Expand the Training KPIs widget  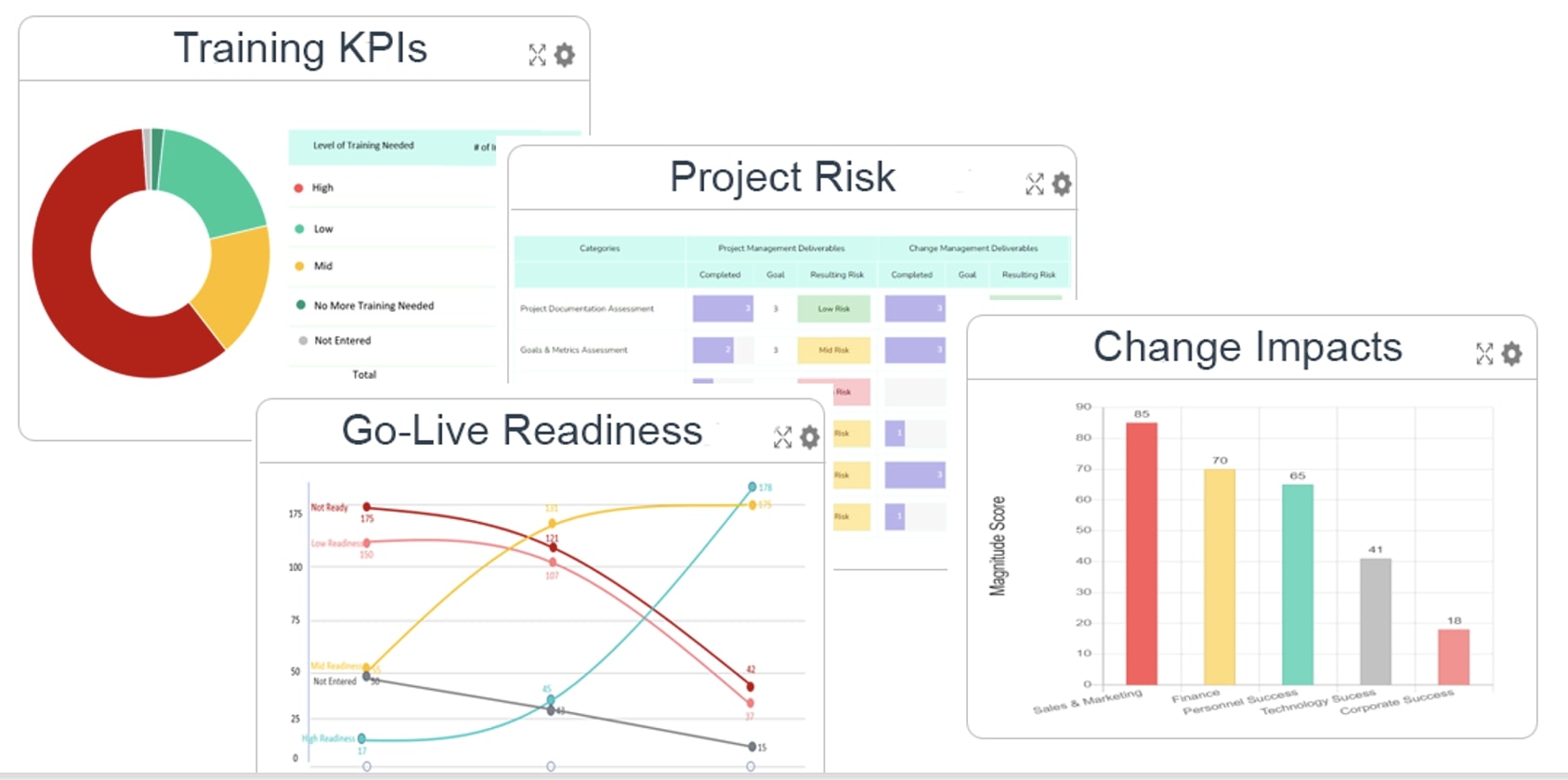pos(537,55)
